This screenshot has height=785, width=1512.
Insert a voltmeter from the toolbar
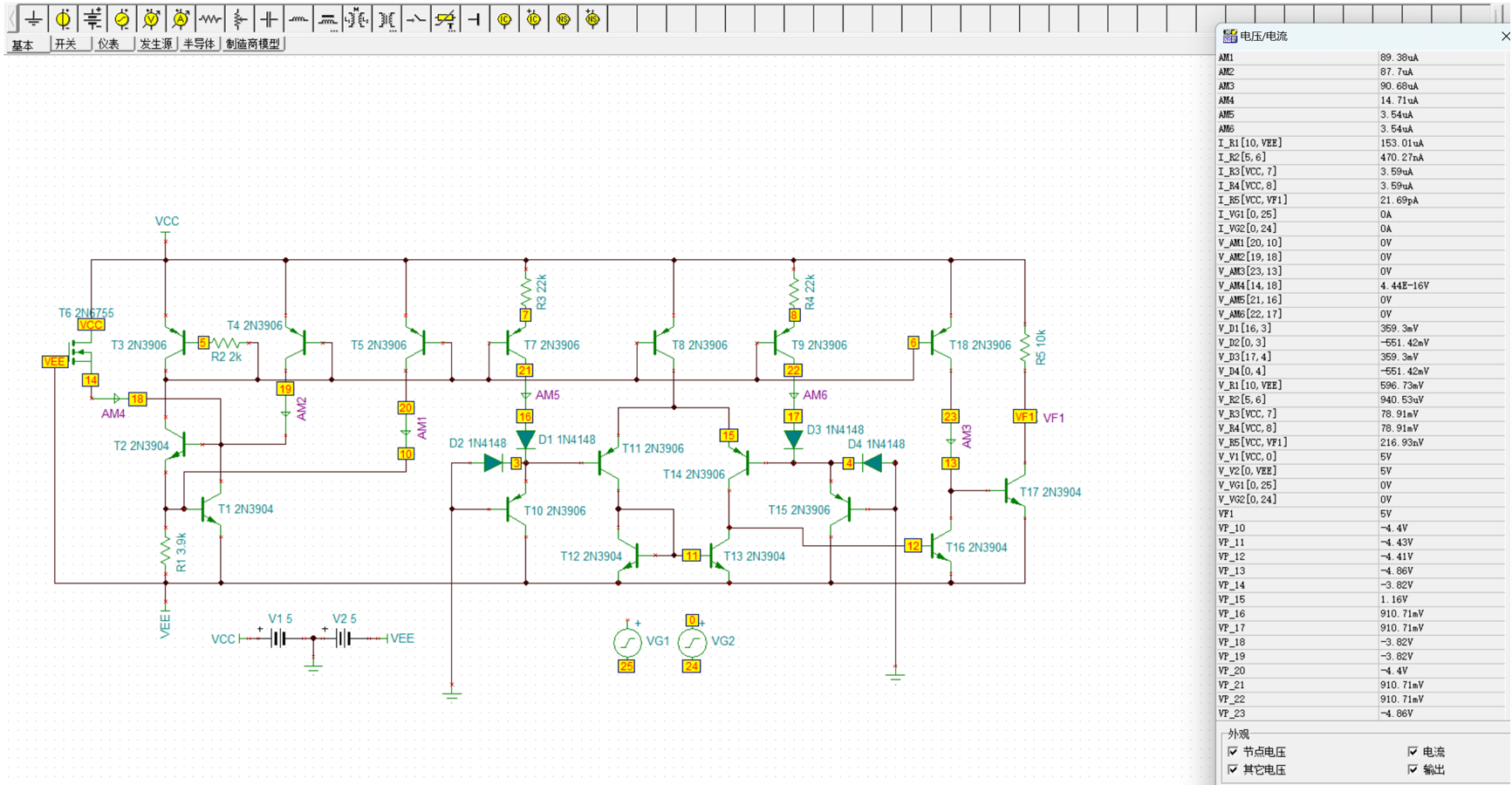(x=152, y=18)
